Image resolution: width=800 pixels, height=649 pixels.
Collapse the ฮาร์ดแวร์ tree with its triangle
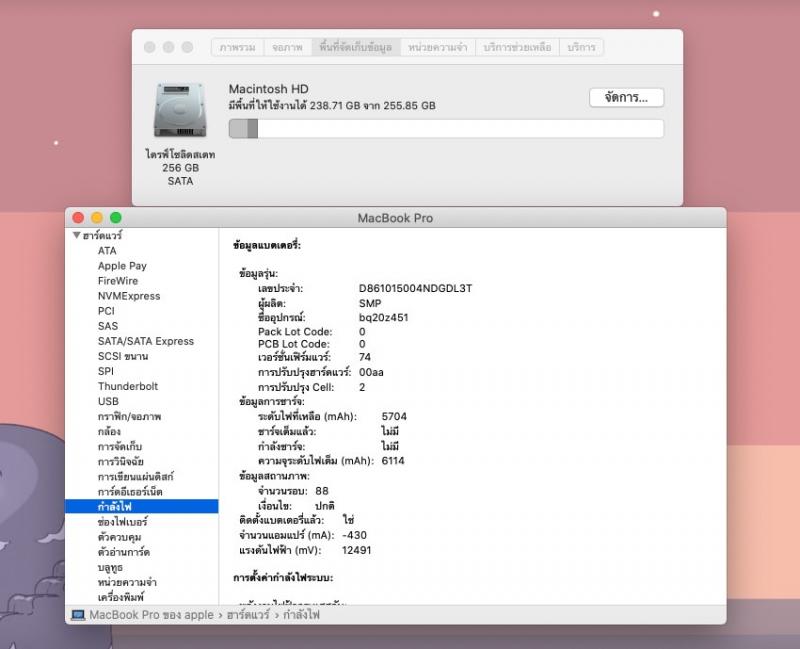pos(77,235)
